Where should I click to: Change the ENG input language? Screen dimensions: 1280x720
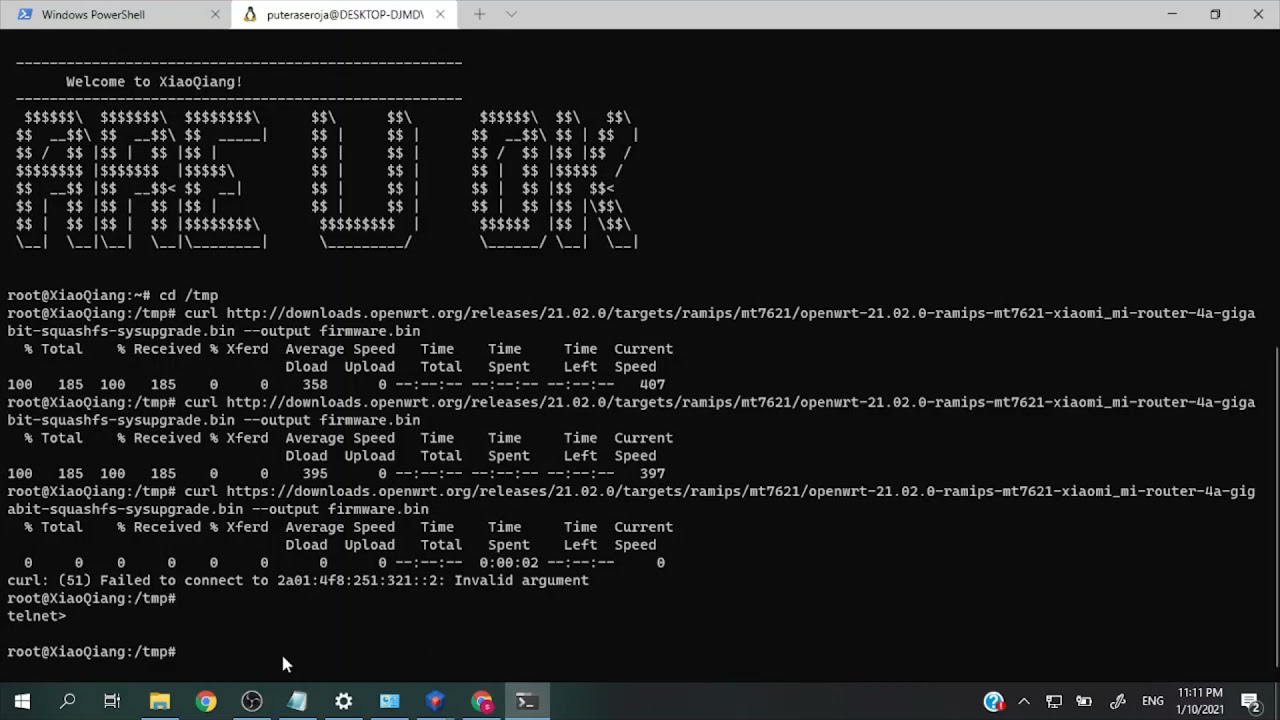(x=1152, y=701)
